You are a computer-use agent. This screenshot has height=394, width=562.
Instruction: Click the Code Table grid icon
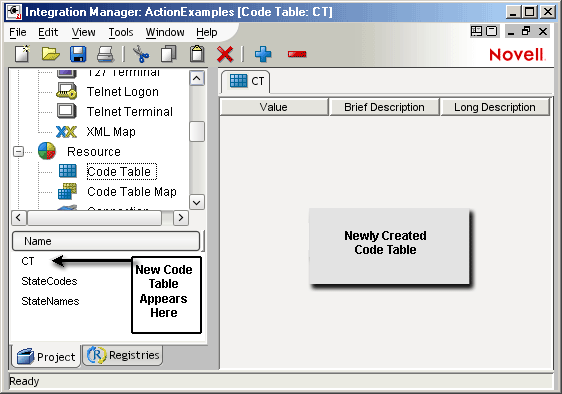[67, 171]
